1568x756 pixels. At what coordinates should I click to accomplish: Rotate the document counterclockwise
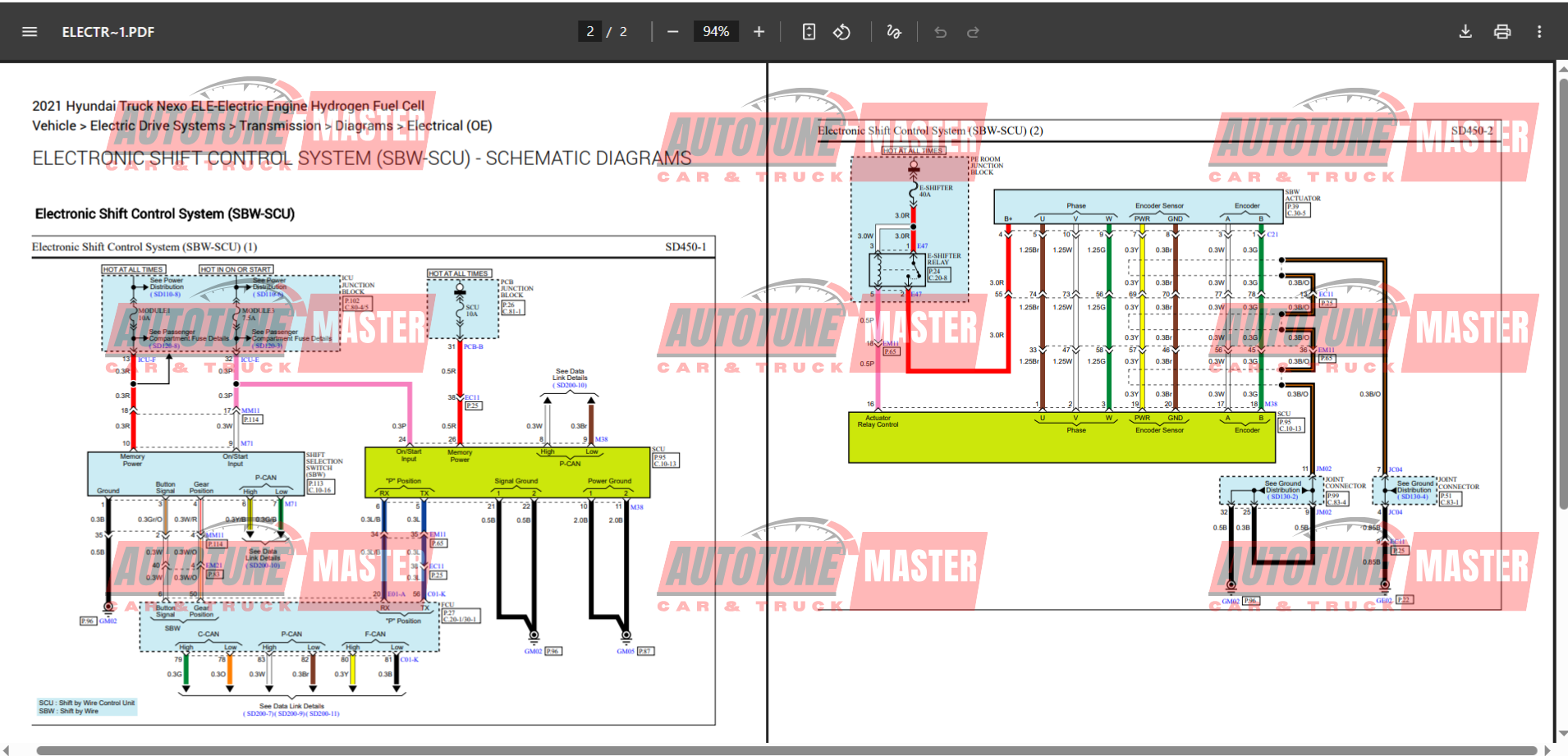coord(841,32)
